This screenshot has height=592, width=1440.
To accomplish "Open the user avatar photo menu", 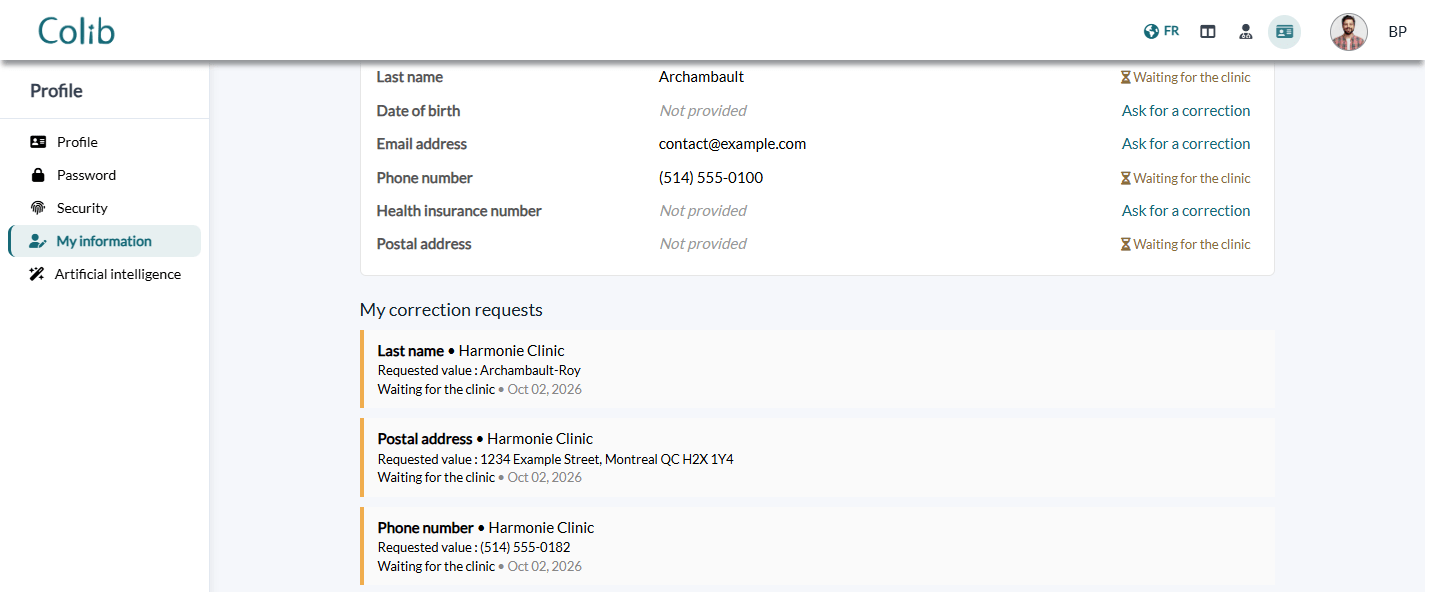I will tap(1349, 32).
